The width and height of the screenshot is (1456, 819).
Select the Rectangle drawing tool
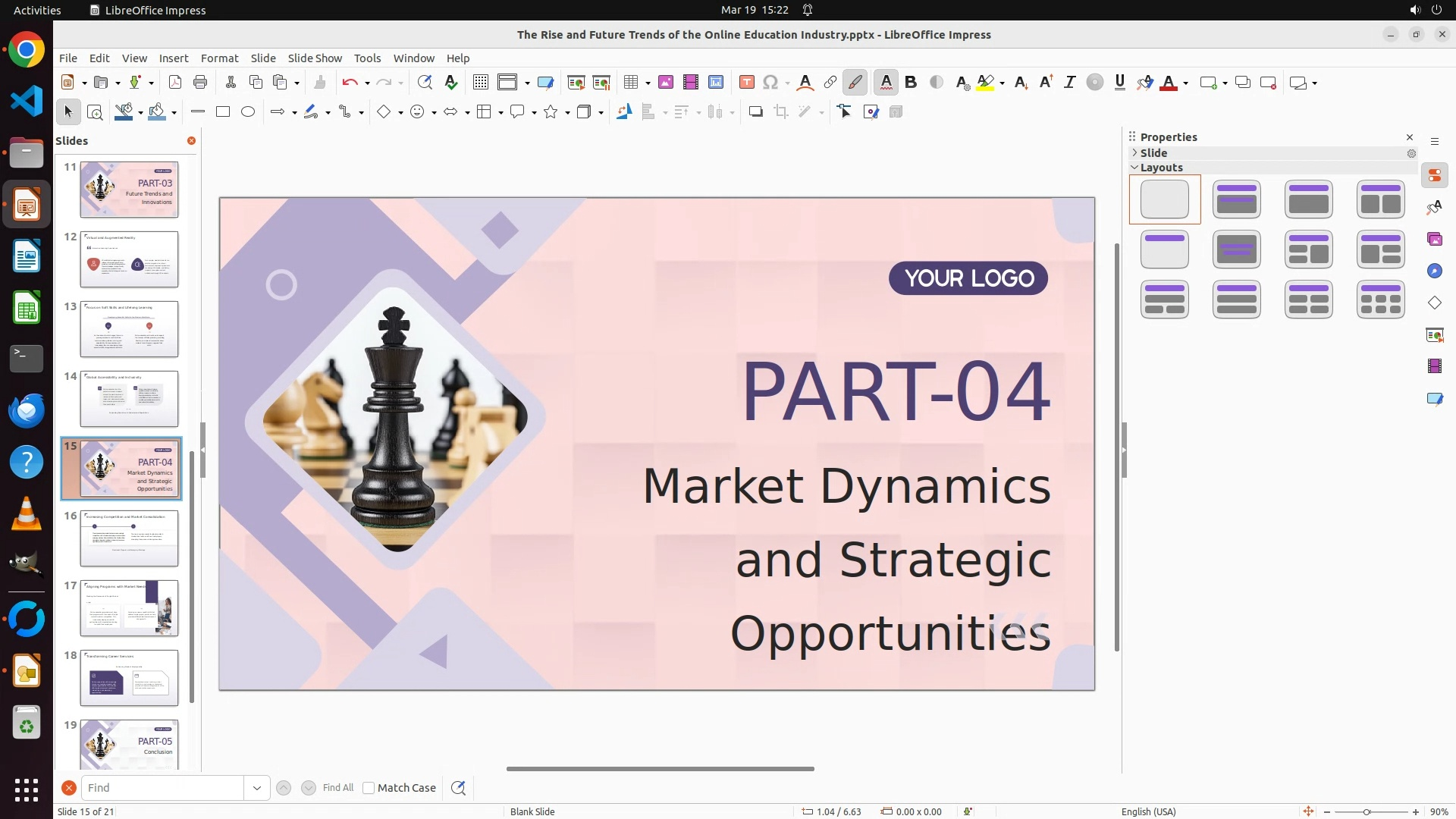point(223,112)
